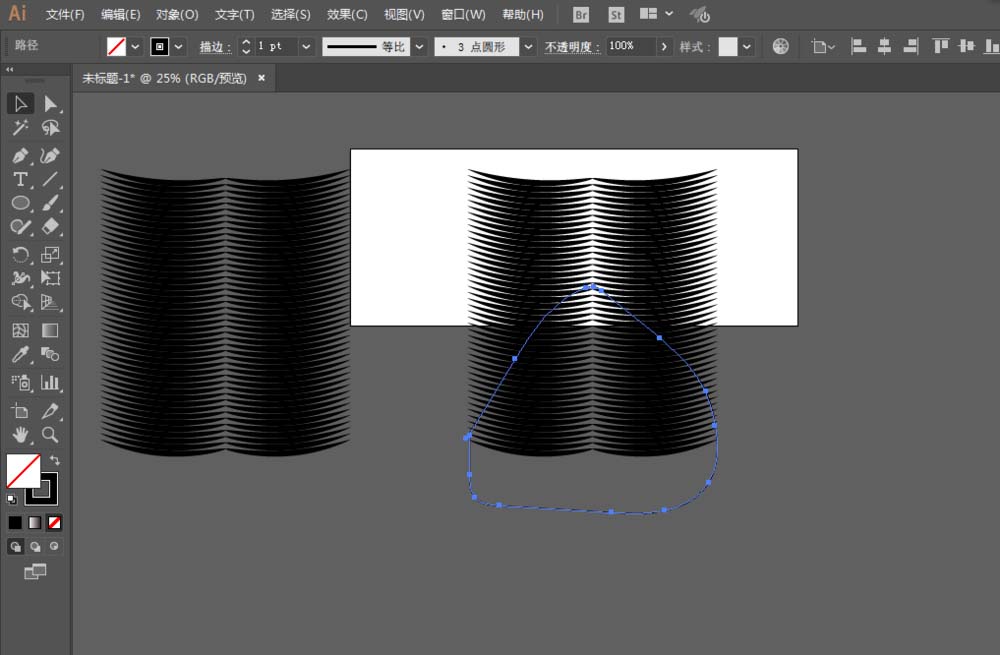The image size is (1000, 655).
Task: Click the horizontal align left icon
Action: (x=857, y=46)
